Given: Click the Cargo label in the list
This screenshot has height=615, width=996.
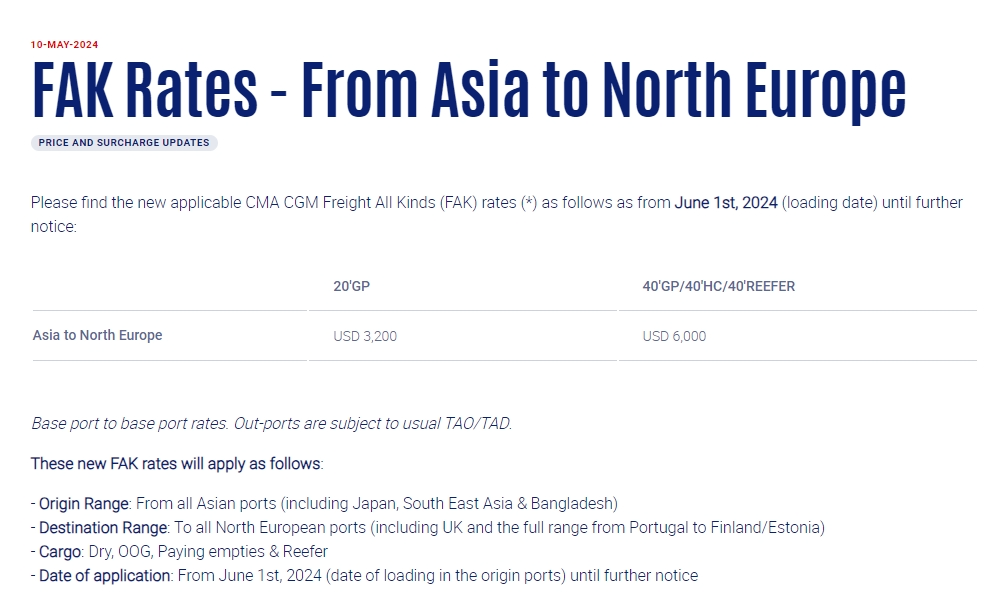Looking at the screenshot, I should 59,551.
